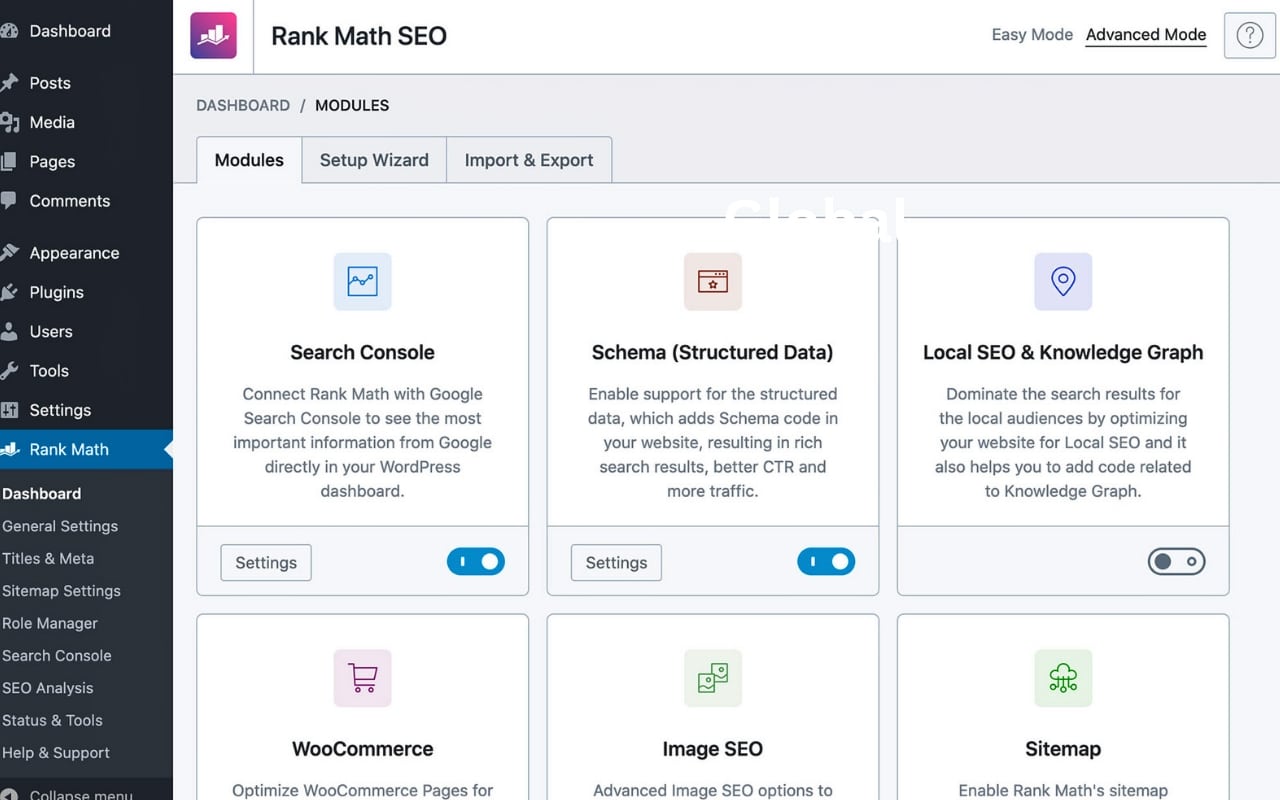Enable the Local SEO & Knowledge Graph toggle
Screen dimensions: 1280x800
click(1176, 562)
